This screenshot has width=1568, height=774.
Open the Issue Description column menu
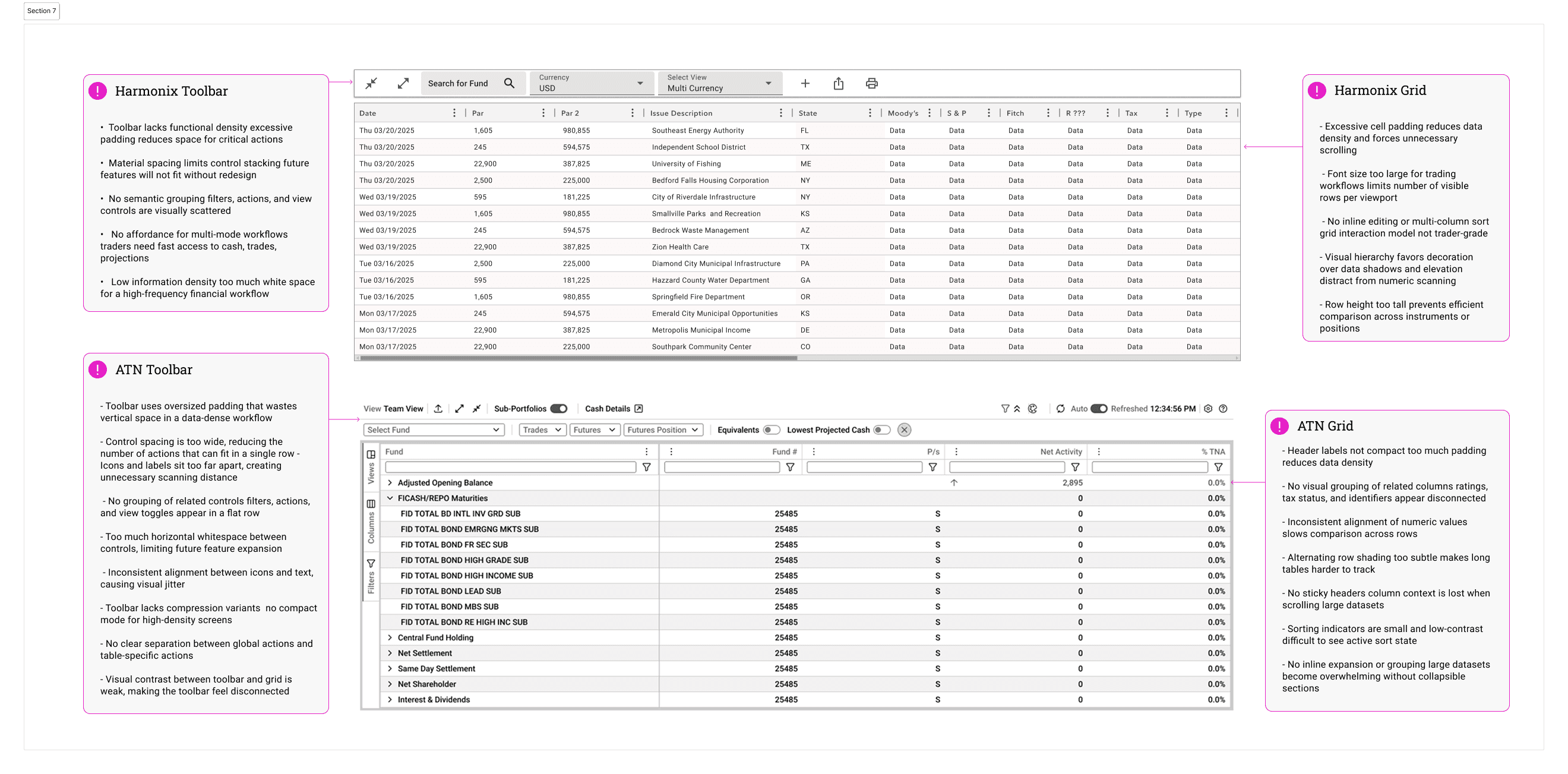(780, 113)
